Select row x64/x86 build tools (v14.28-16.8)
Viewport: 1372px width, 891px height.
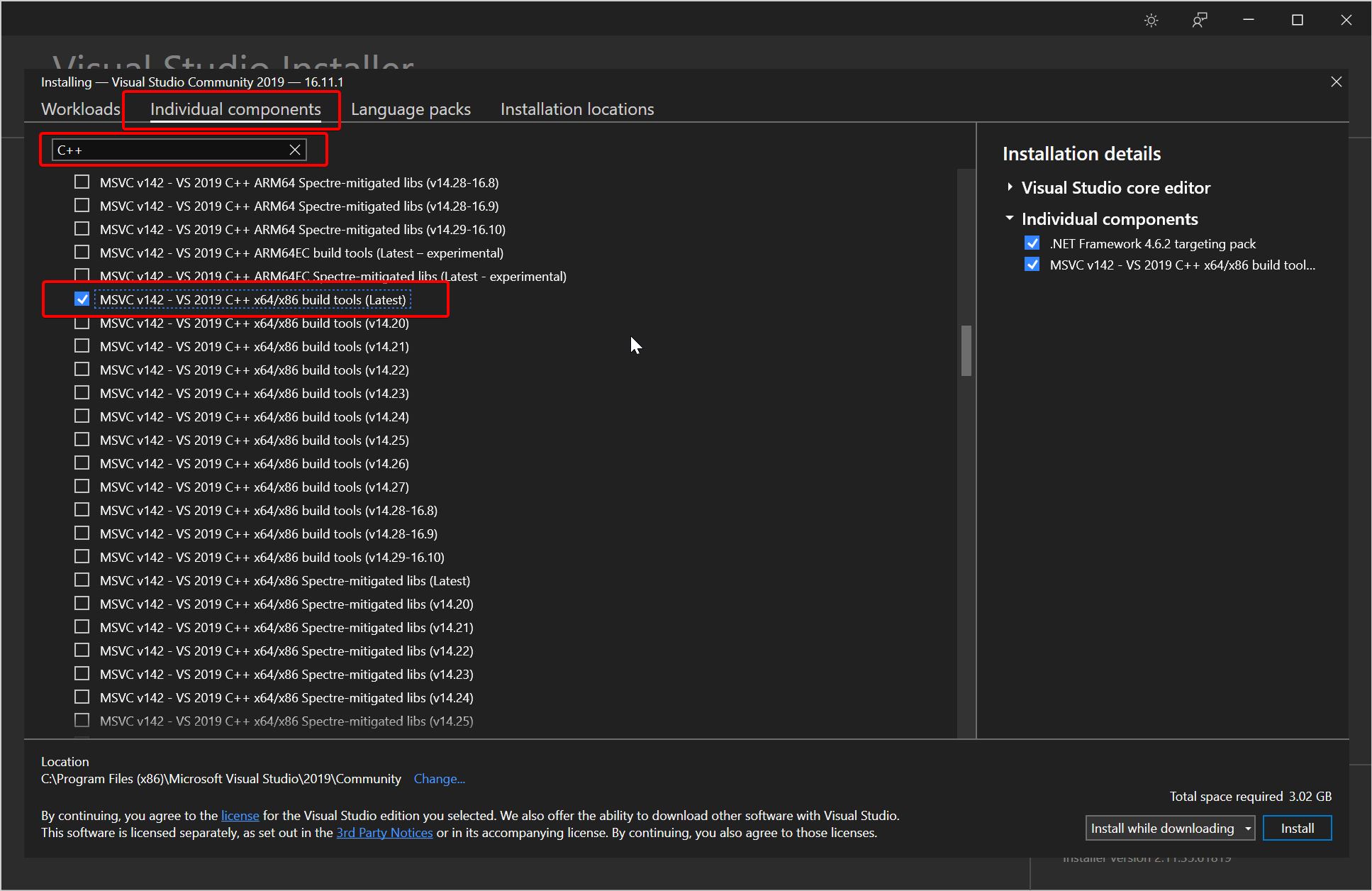[x=268, y=510]
